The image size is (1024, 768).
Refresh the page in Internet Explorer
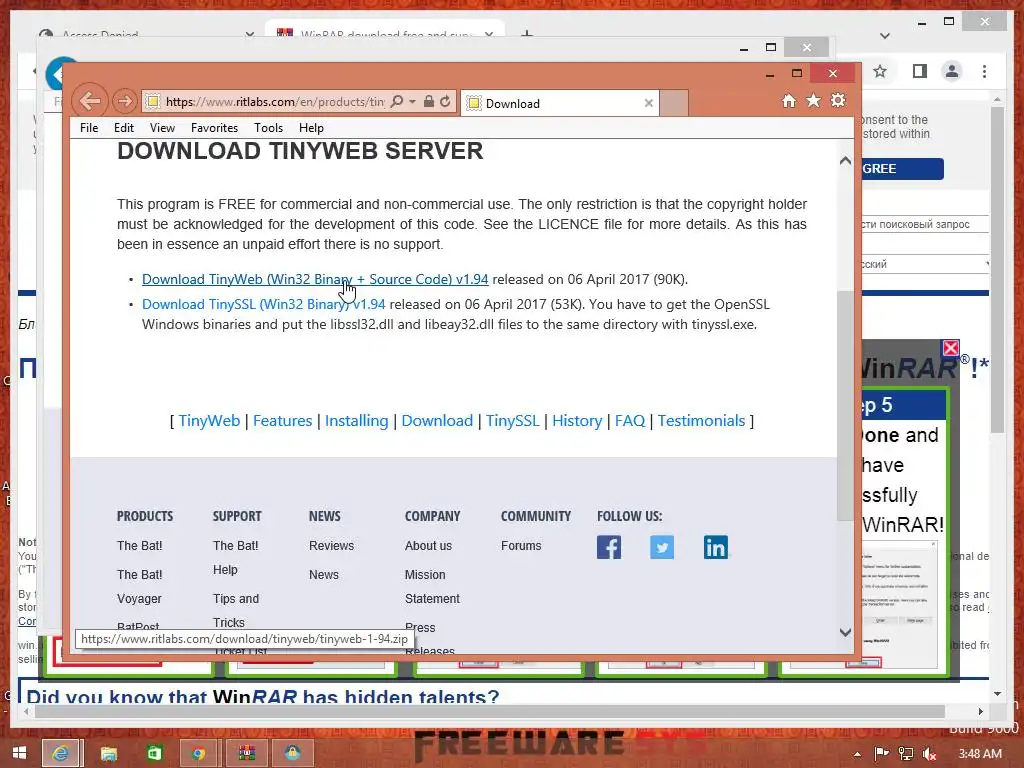point(445,101)
